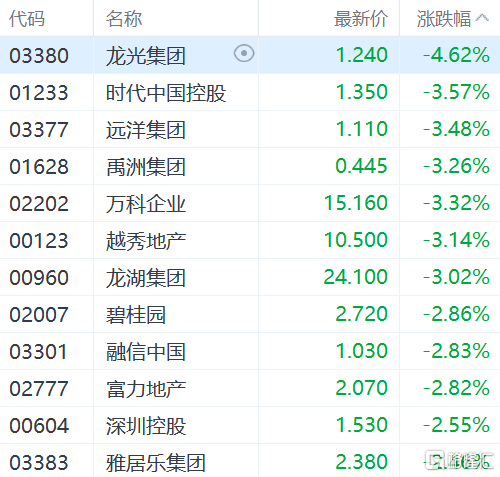Click price 2.070

coord(362,388)
